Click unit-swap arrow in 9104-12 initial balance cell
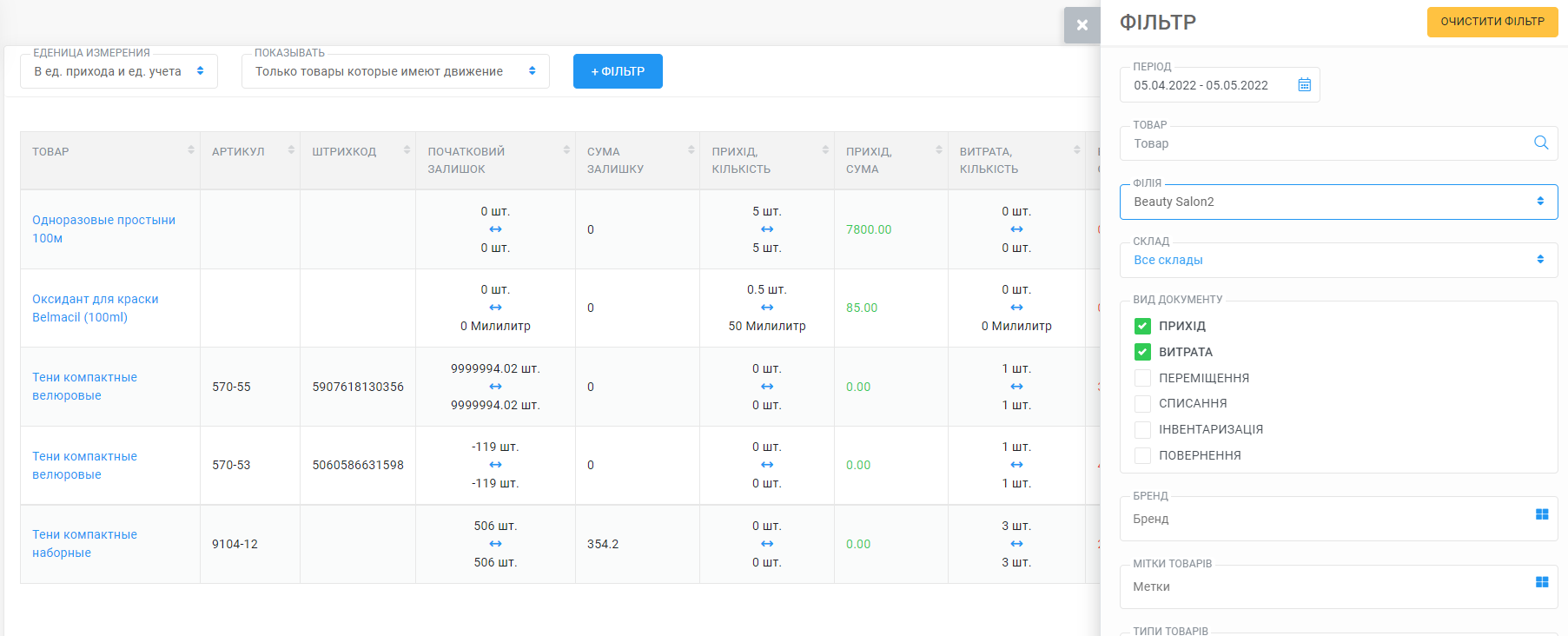 (x=495, y=544)
